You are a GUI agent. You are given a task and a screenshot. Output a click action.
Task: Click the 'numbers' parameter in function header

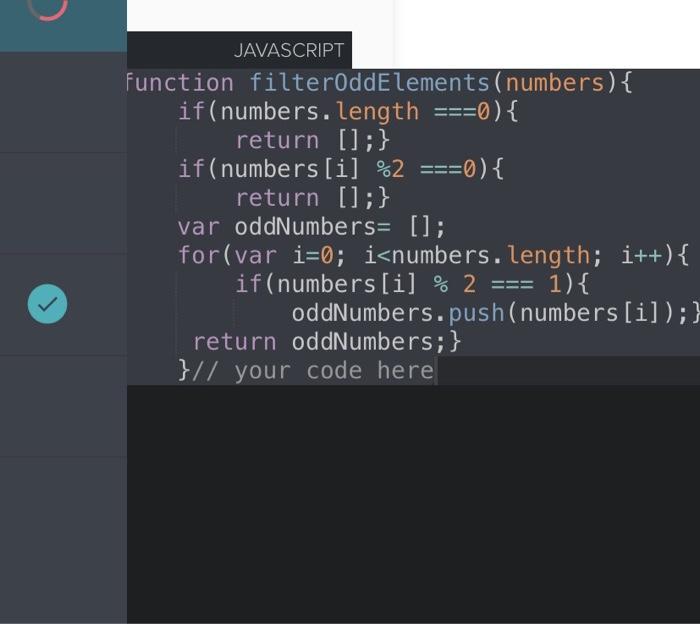554,83
